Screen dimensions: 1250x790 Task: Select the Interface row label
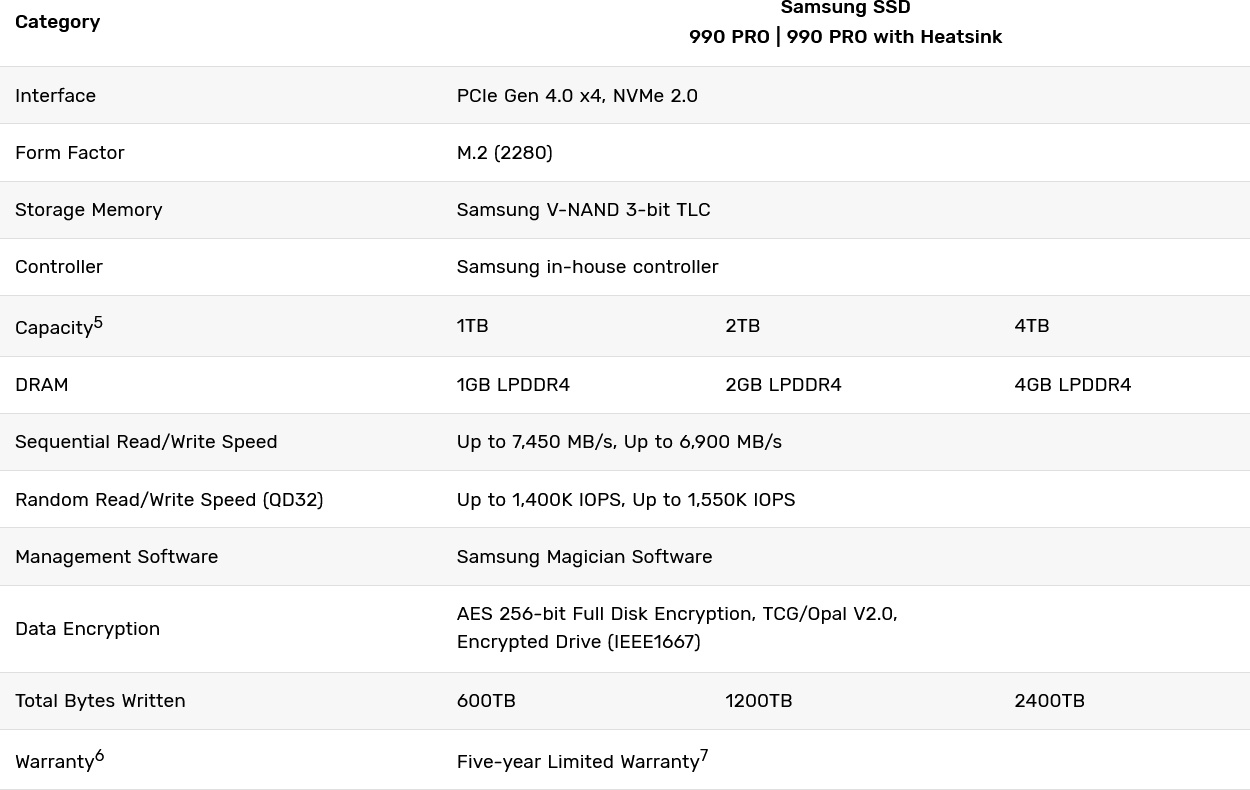[55, 96]
